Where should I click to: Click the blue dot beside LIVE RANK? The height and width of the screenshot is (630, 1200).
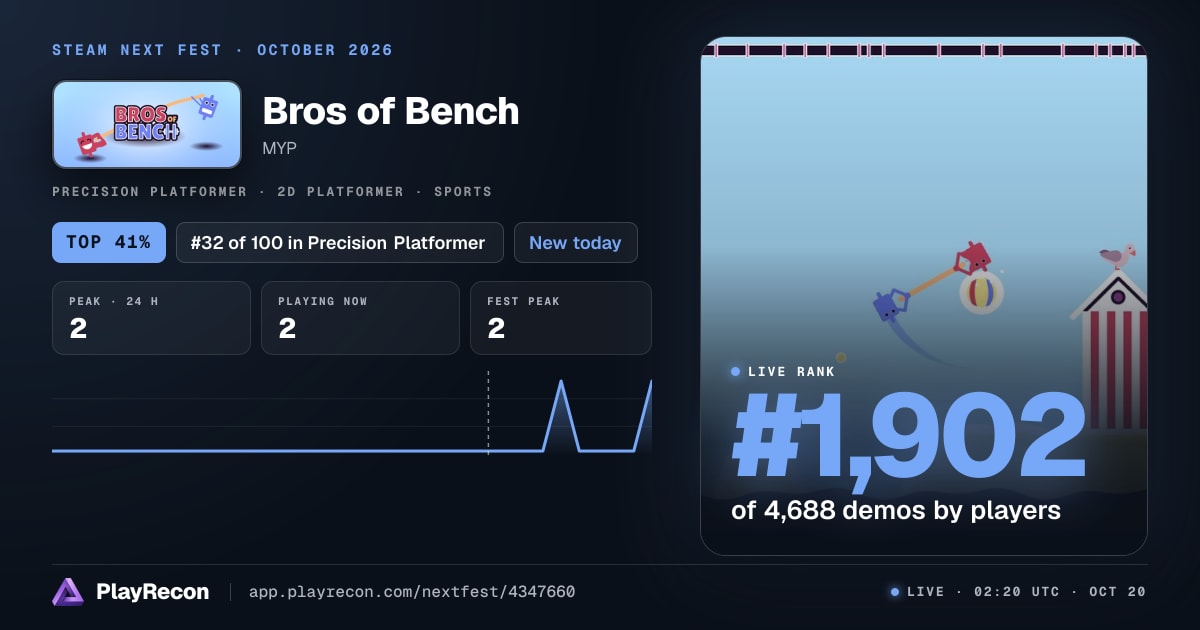[x=736, y=371]
